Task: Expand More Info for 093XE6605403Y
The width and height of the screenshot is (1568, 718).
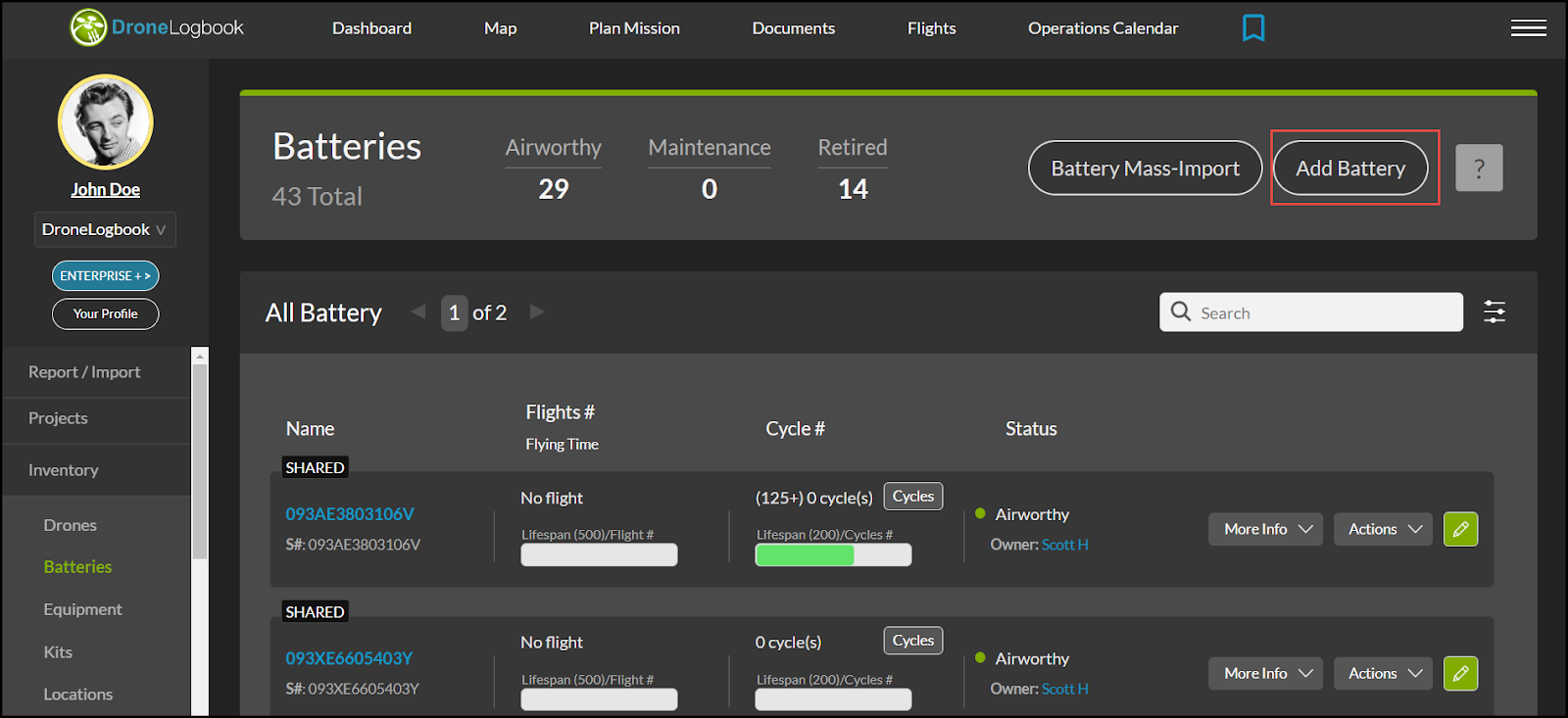Action: [1265, 673]
